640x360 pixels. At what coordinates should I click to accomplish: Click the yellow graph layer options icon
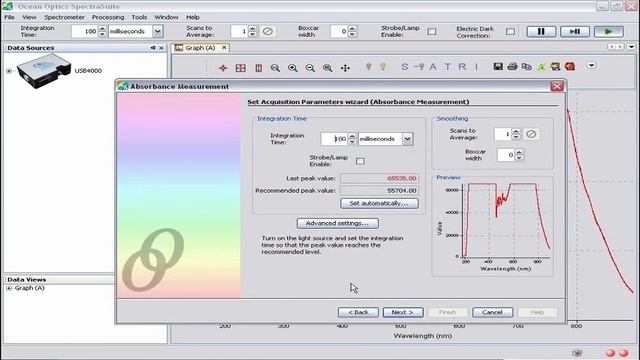555,66
